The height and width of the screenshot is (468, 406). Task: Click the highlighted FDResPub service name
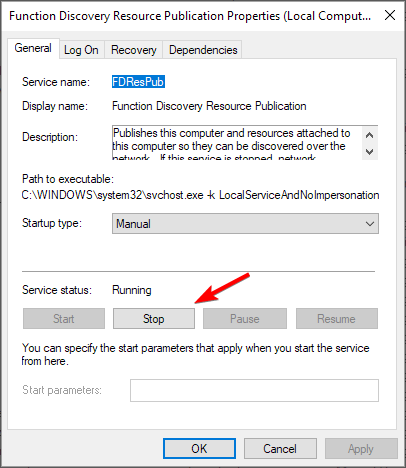138,82
